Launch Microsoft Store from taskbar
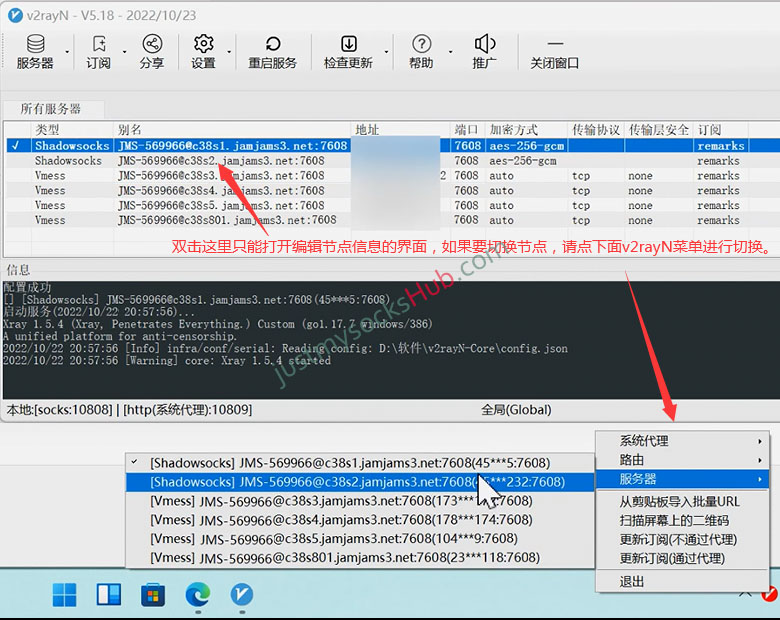The image size is (780, 620). click(153, 594)
